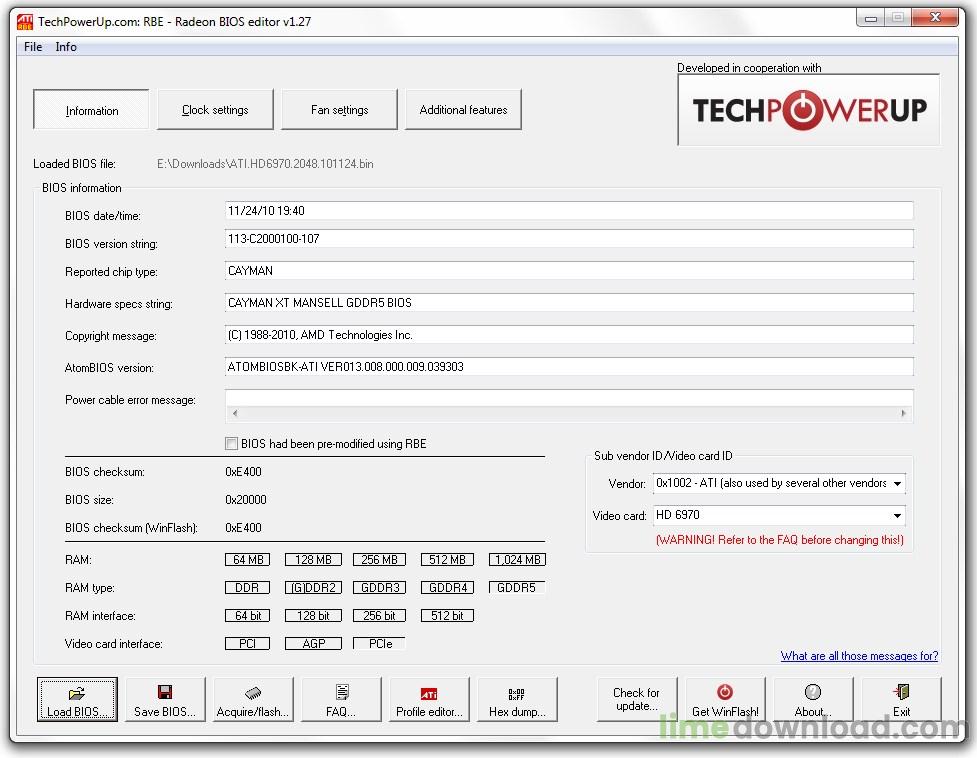Click the Hardware specs string field
The height and width of the screenshot is (758, 977).
pyautogui.click(x=569, y=303)
